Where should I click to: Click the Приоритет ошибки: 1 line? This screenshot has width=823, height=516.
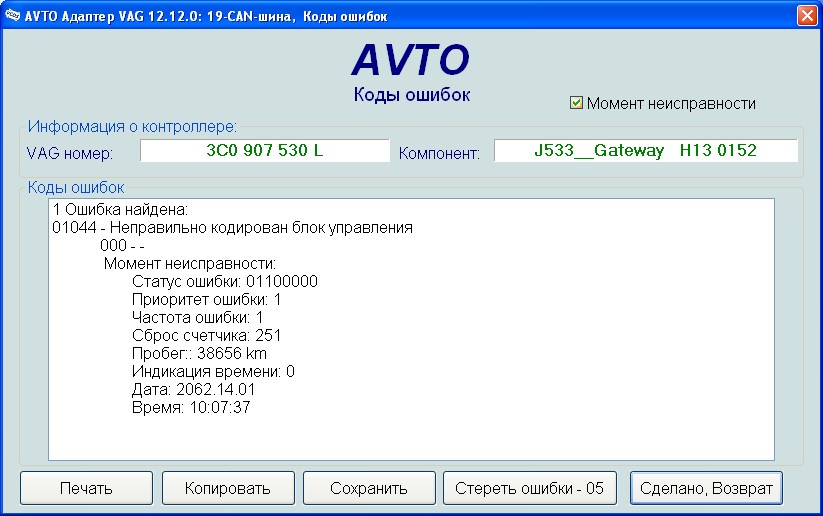pos(206,300)
